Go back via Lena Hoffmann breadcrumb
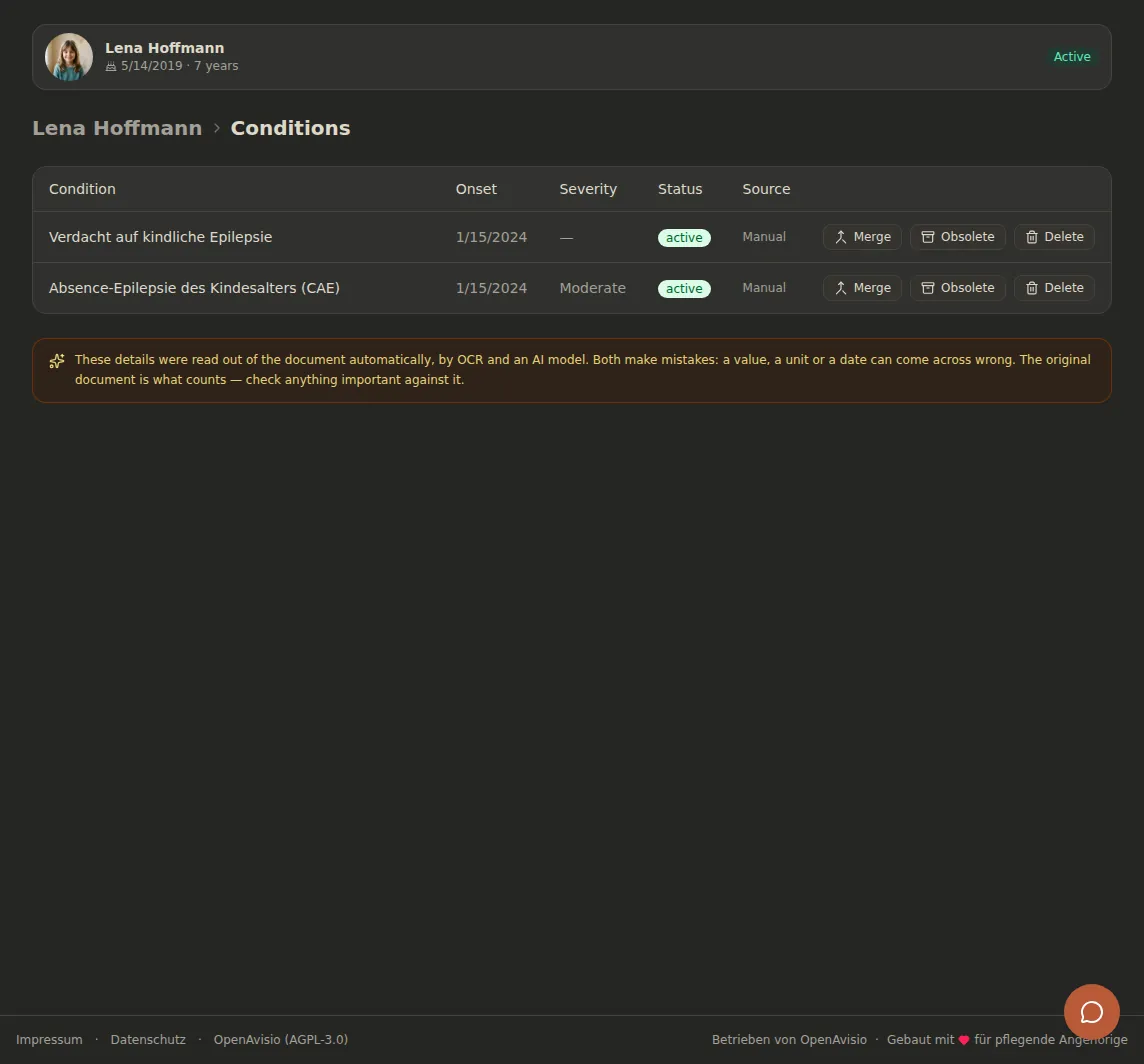The width and height of the screenshot is (1144, 1064). [117, 128]
